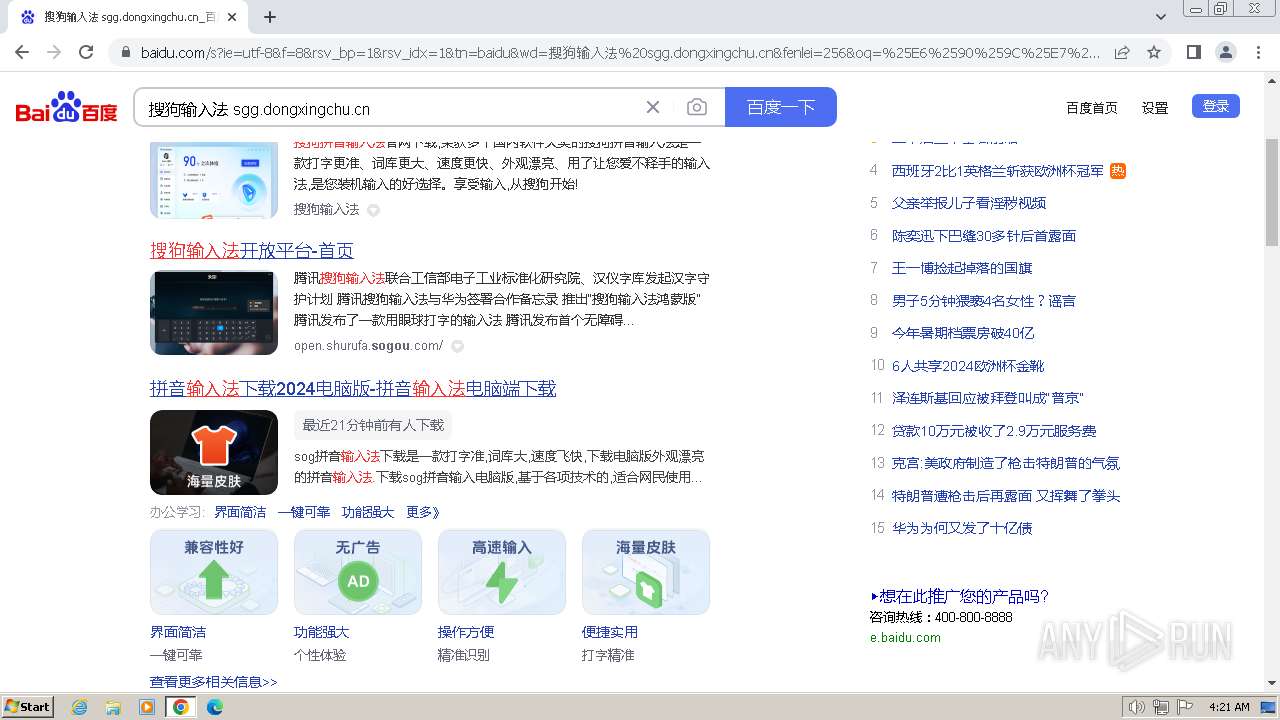This screenshot has width=1280, height=720.
Task: Clear the search box with X icon
Action: click(653, 107)
